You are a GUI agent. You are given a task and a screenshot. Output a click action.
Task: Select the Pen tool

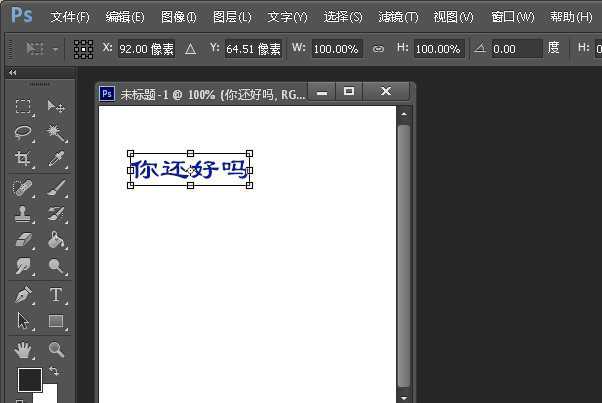(x=24, y=295)
